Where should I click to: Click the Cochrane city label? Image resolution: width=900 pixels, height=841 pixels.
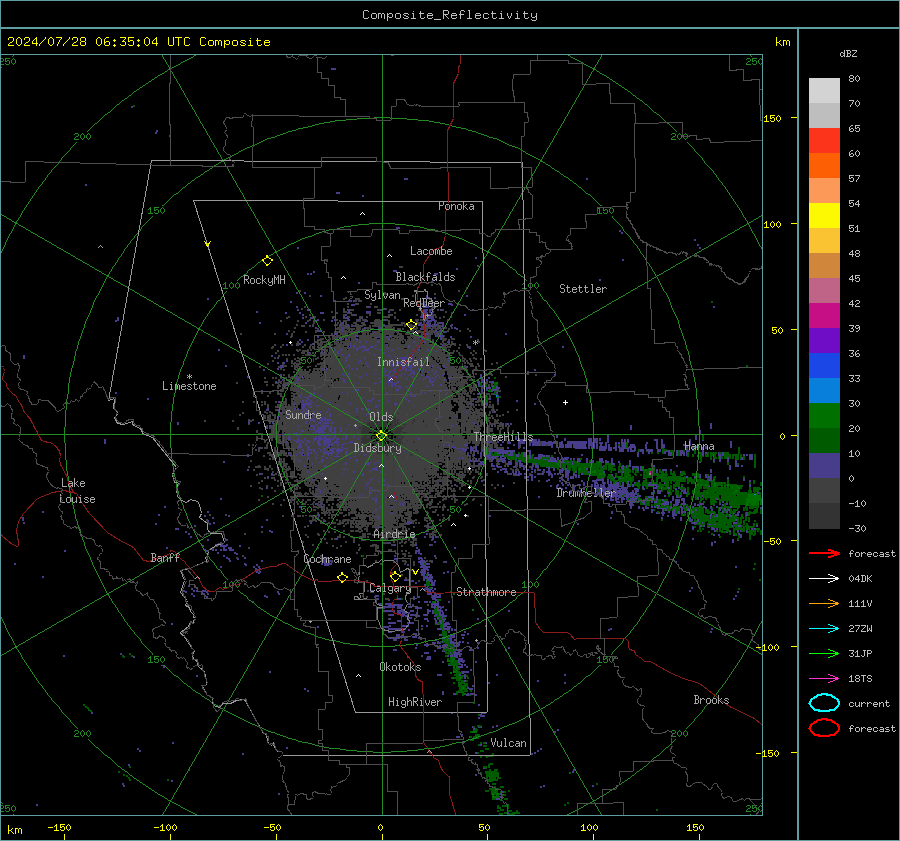click(327, 559)
